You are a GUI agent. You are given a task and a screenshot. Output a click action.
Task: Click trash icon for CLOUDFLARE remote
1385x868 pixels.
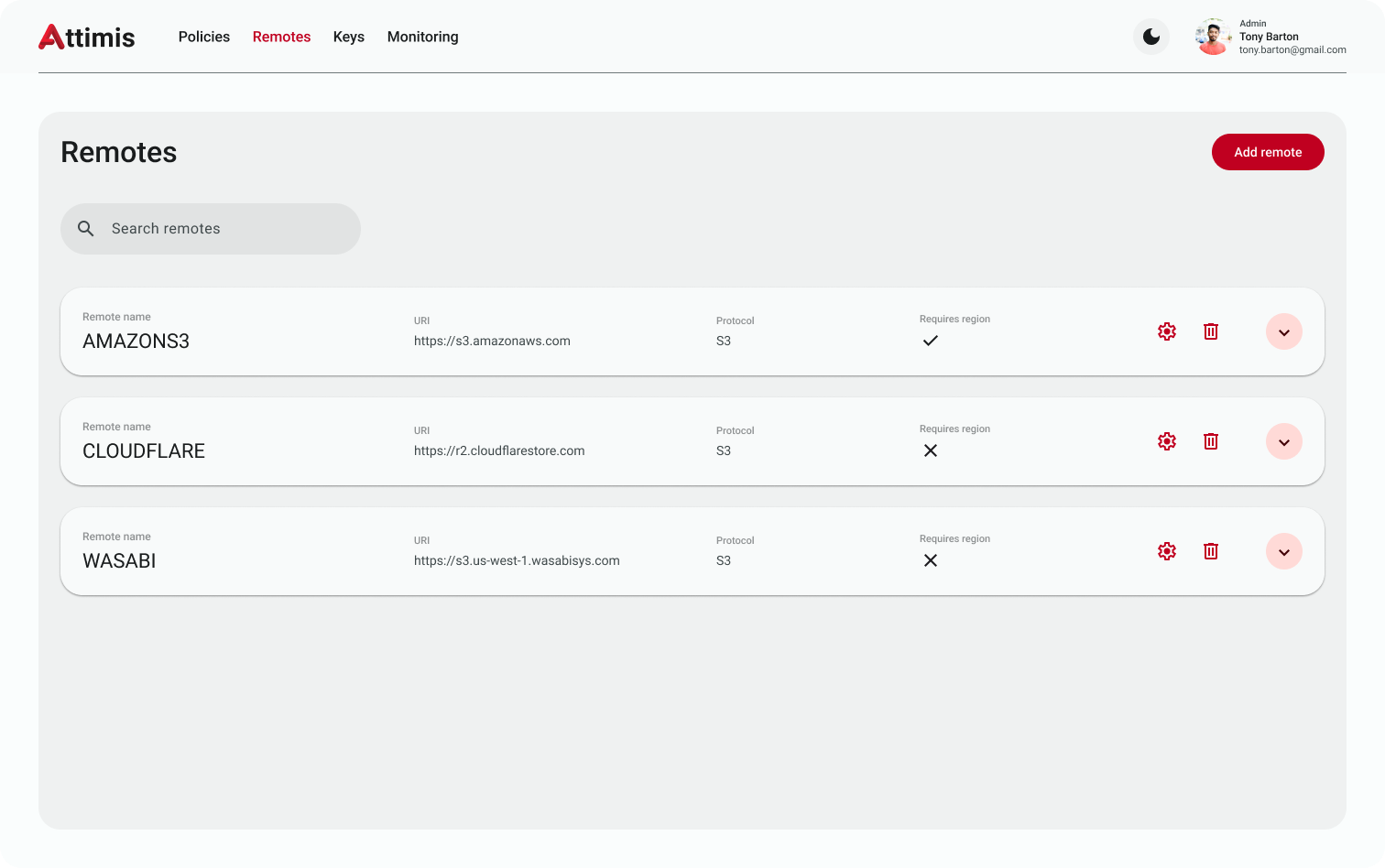pos(1210,441)
